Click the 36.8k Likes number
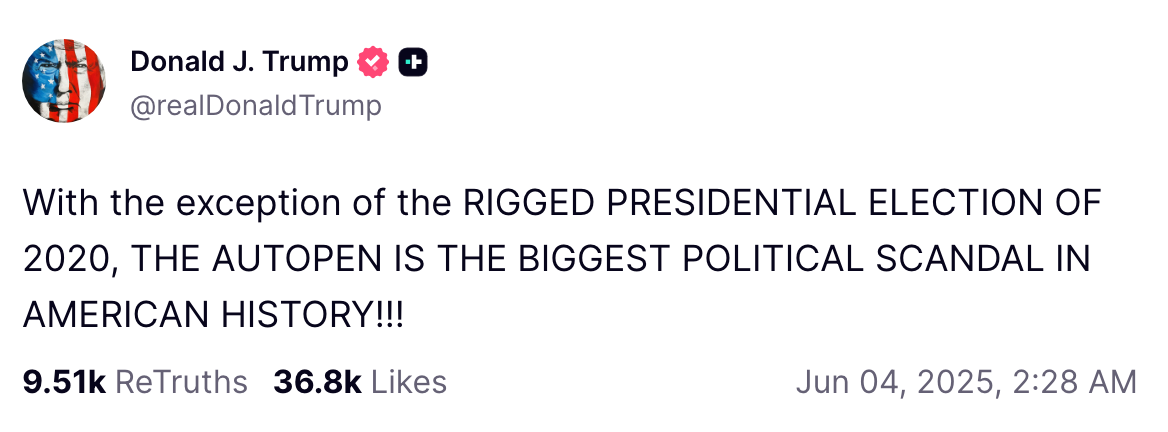The image size is (1168, 432). (316, 381)
